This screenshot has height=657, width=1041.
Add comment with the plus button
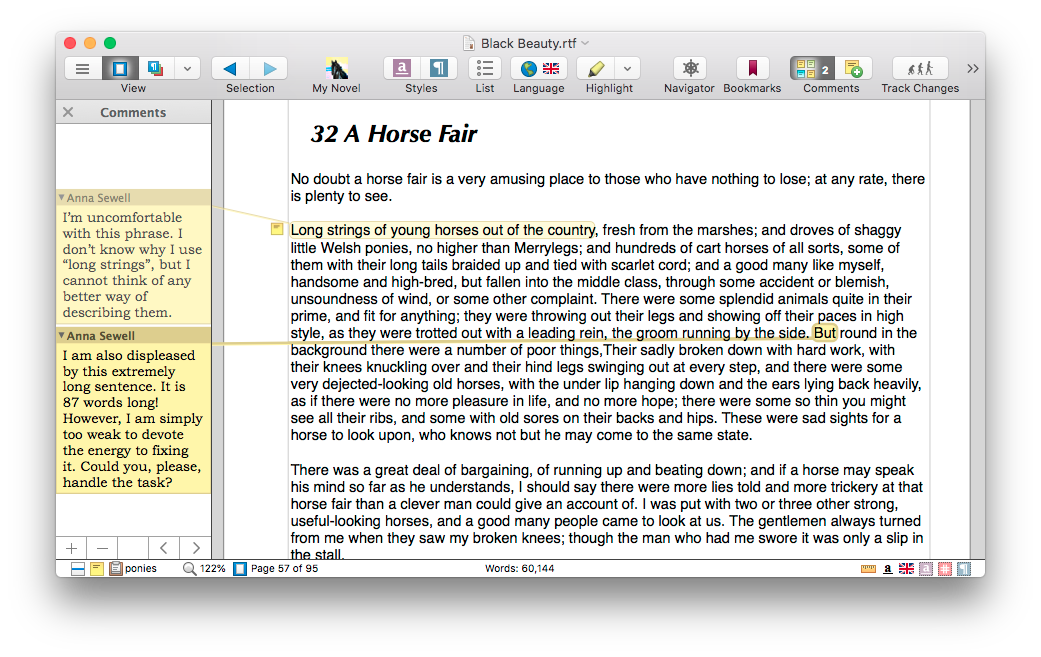point(72,548)
